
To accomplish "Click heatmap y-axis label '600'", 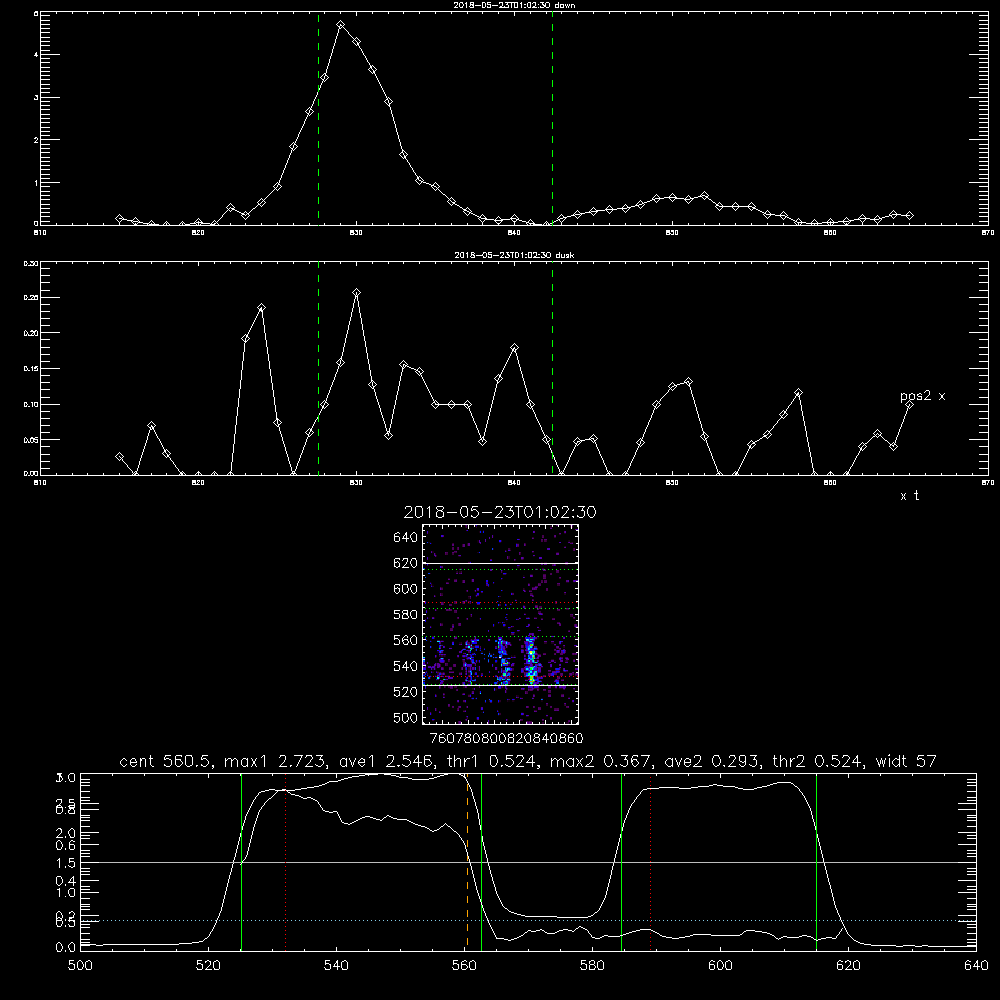I will coord(406,589).
